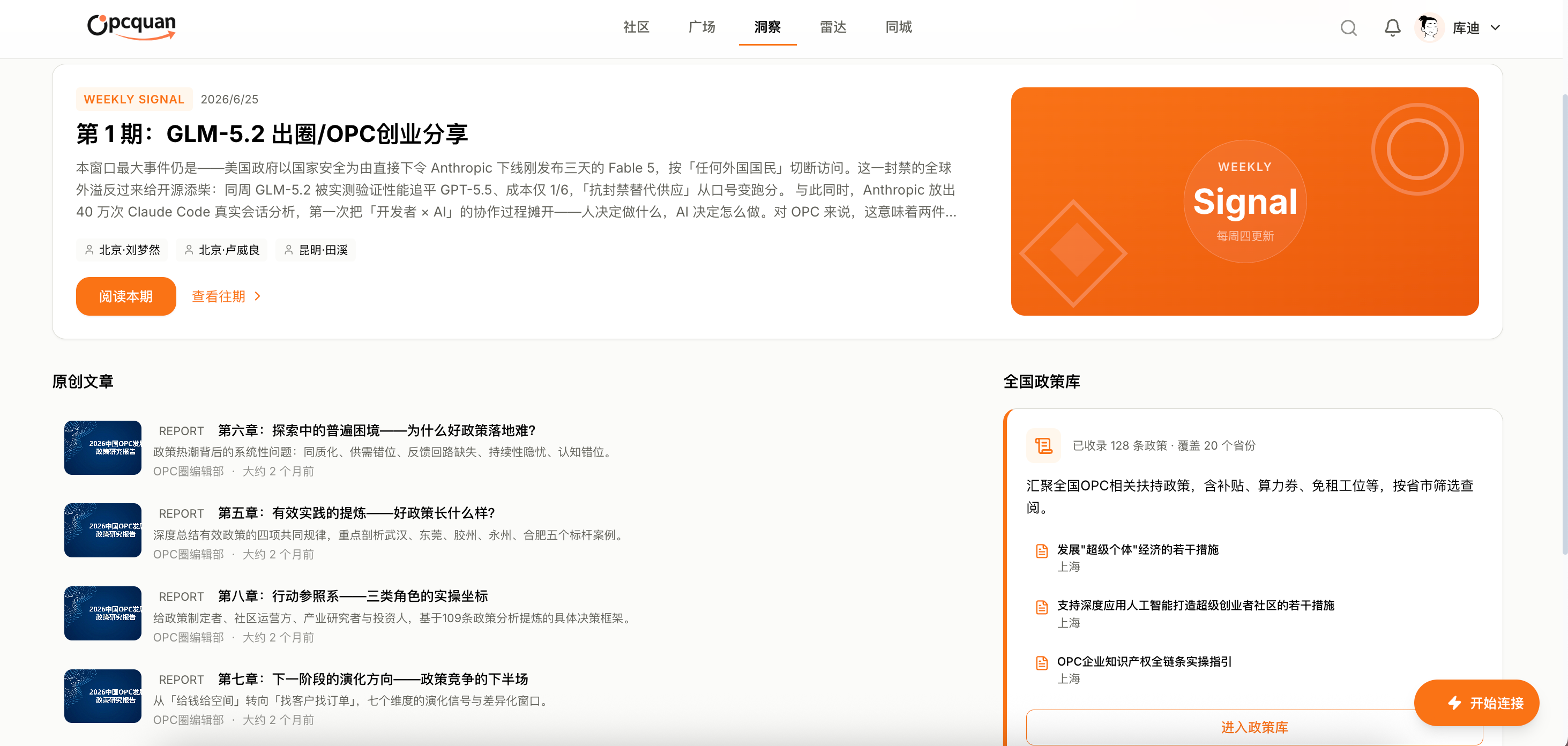Click the 库迪 user avatar
This screenshot has height=746, width=1568.
(x=1429, y=28)
